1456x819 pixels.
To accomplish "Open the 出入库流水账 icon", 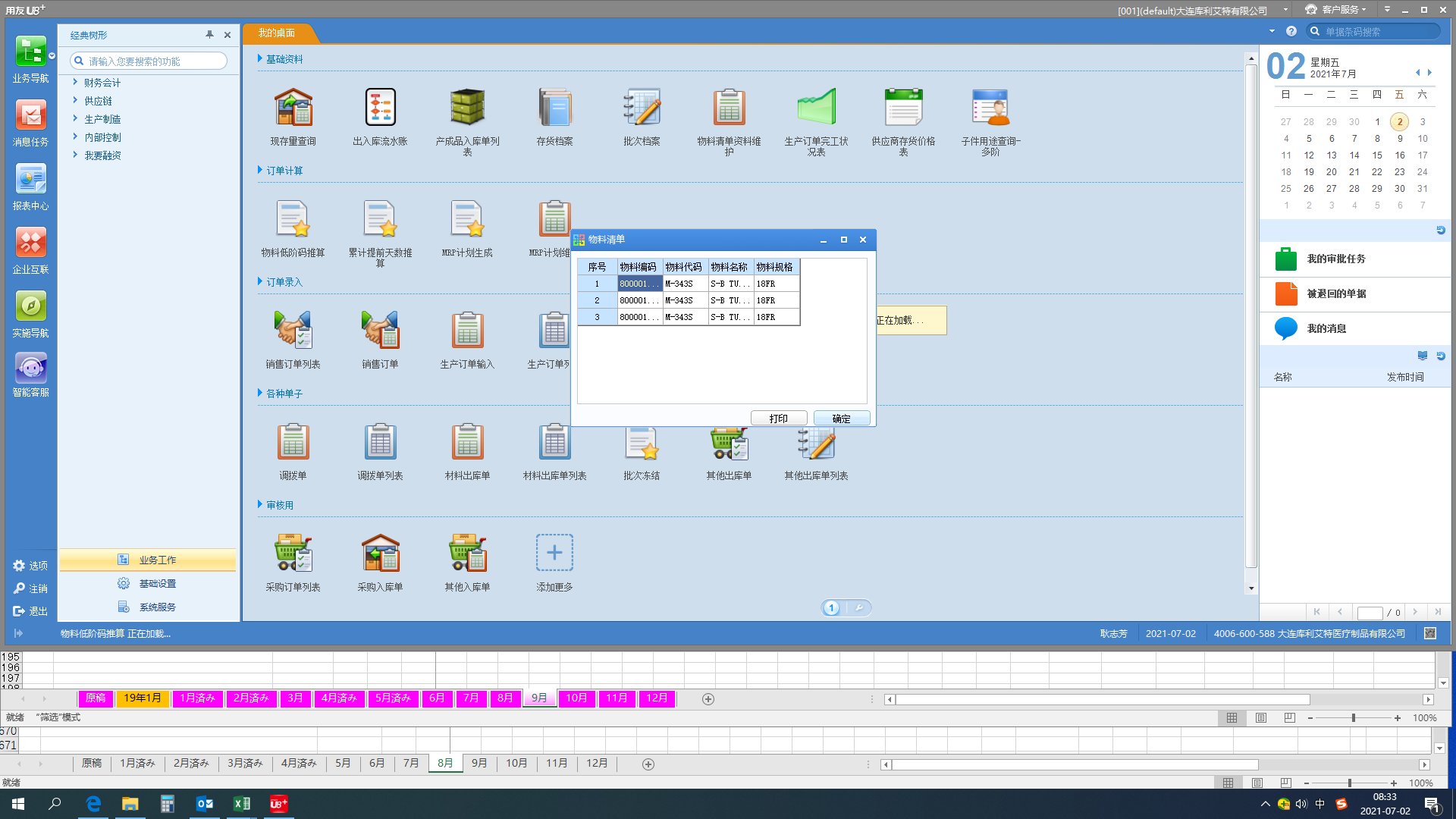I will click(380, 108).
